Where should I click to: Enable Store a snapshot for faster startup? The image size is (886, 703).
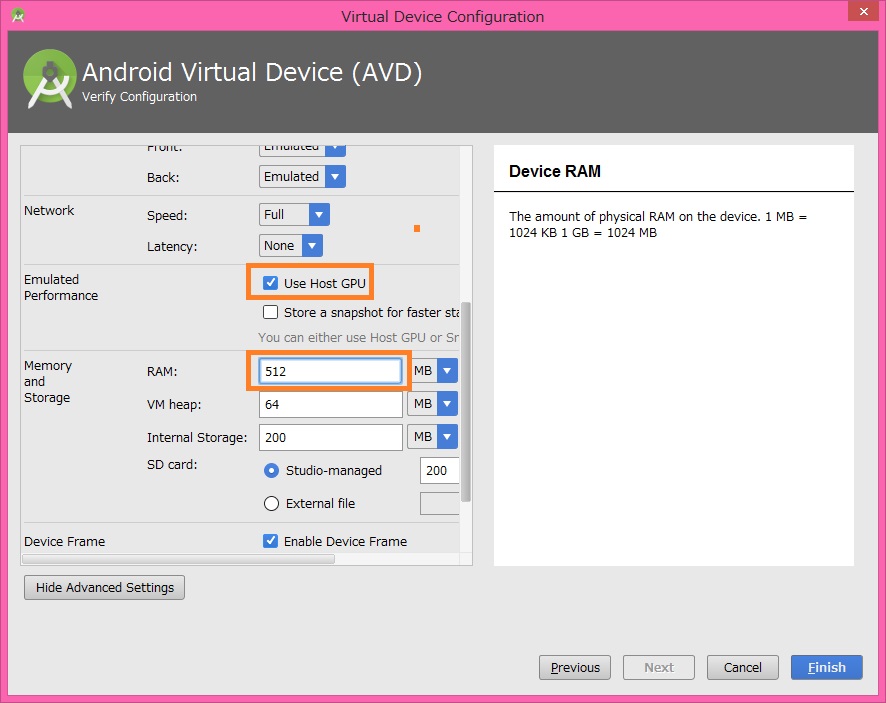click(270, 312)
